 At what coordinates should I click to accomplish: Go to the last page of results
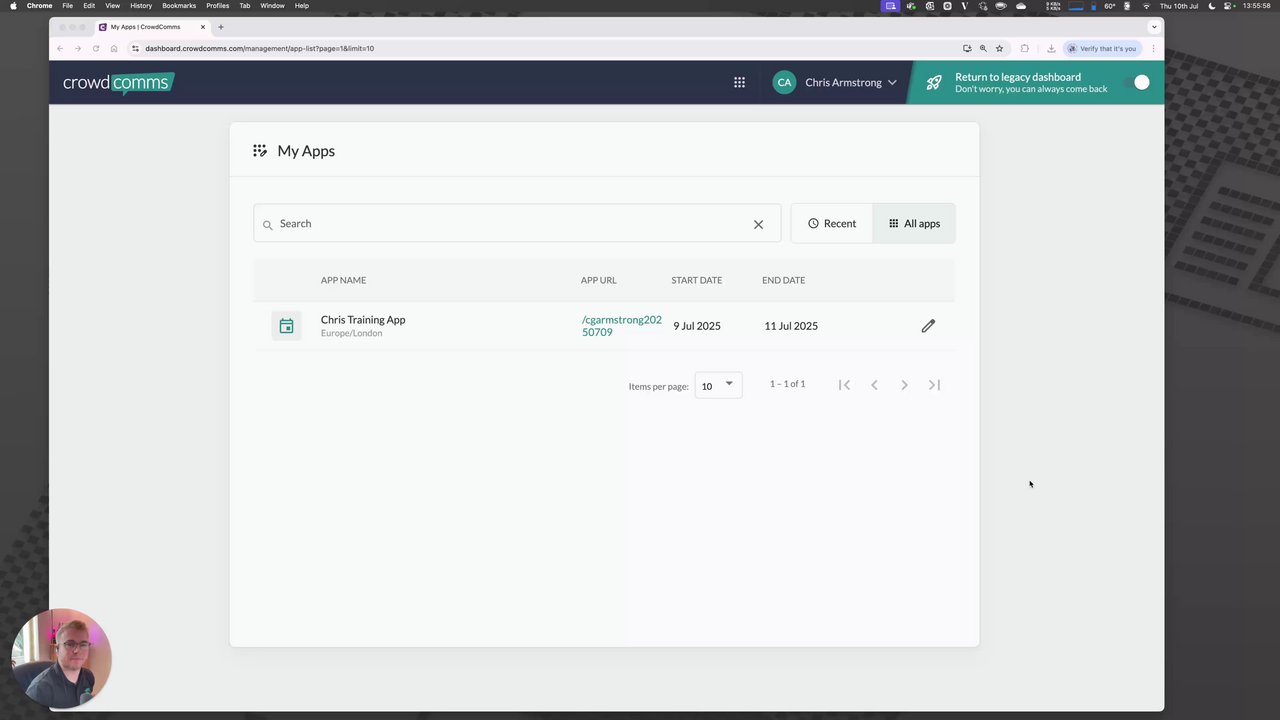(934, 385)
